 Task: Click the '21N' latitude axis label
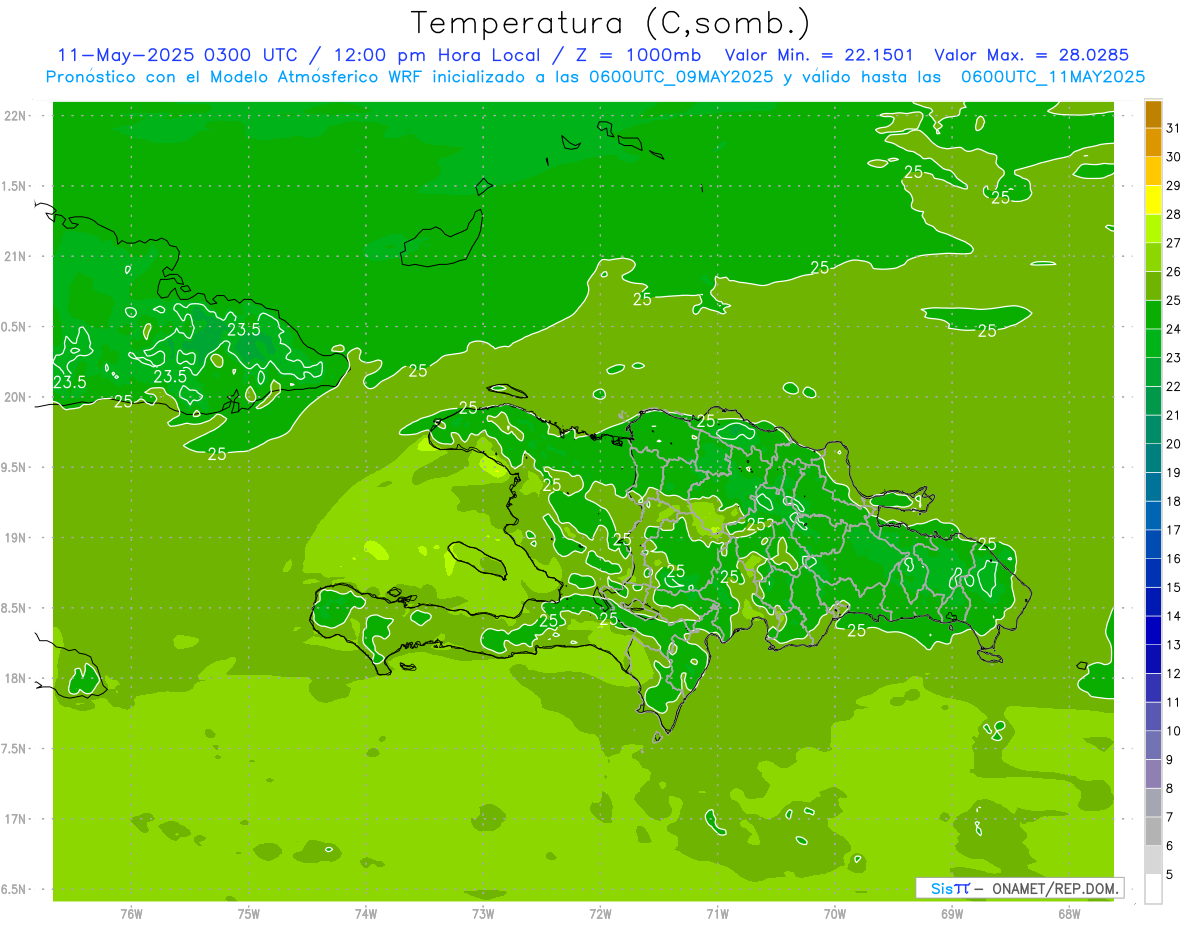tap(15, 256)
